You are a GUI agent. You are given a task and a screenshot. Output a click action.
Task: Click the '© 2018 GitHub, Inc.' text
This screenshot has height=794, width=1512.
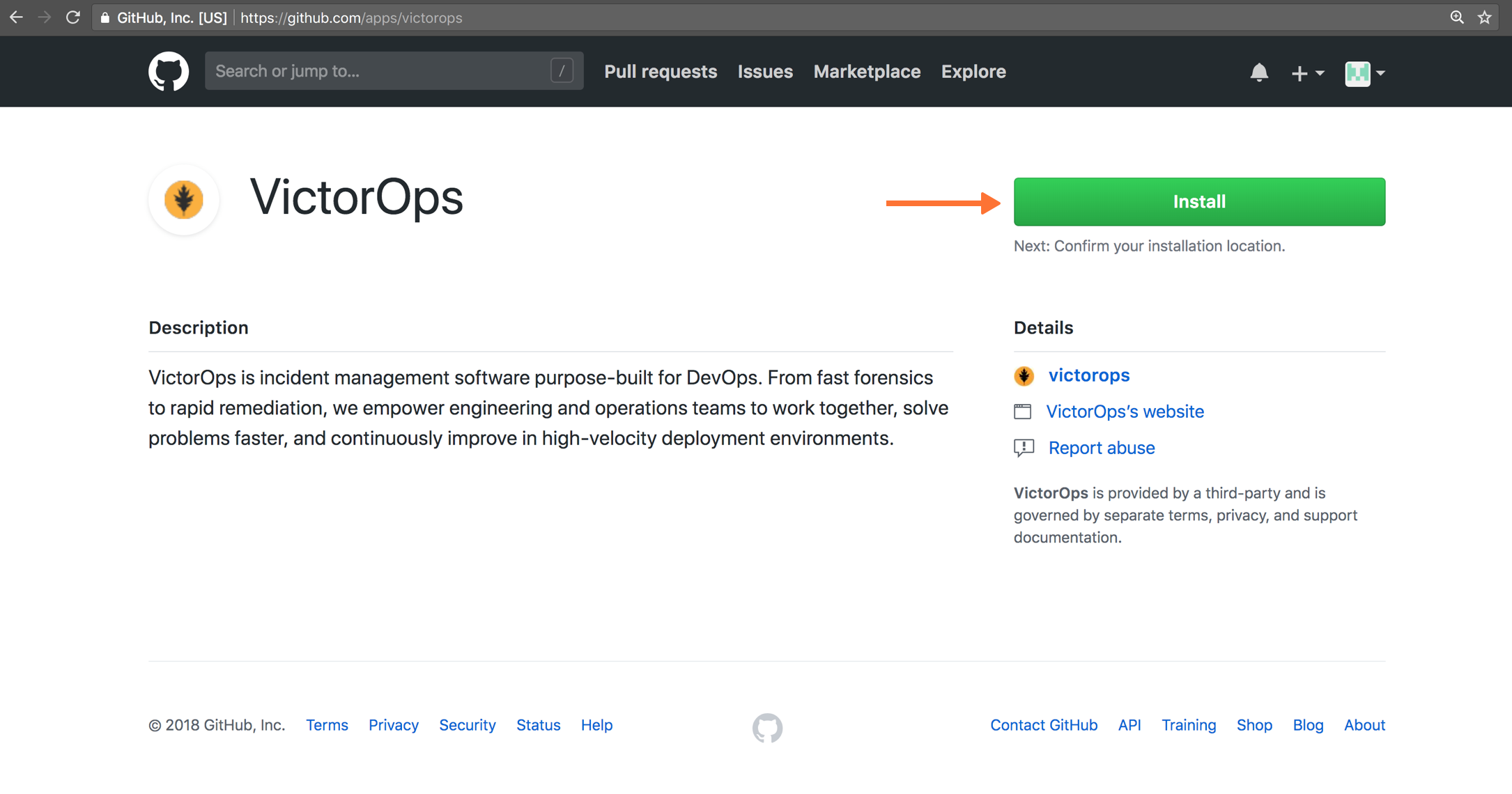(x=217, y=725)
